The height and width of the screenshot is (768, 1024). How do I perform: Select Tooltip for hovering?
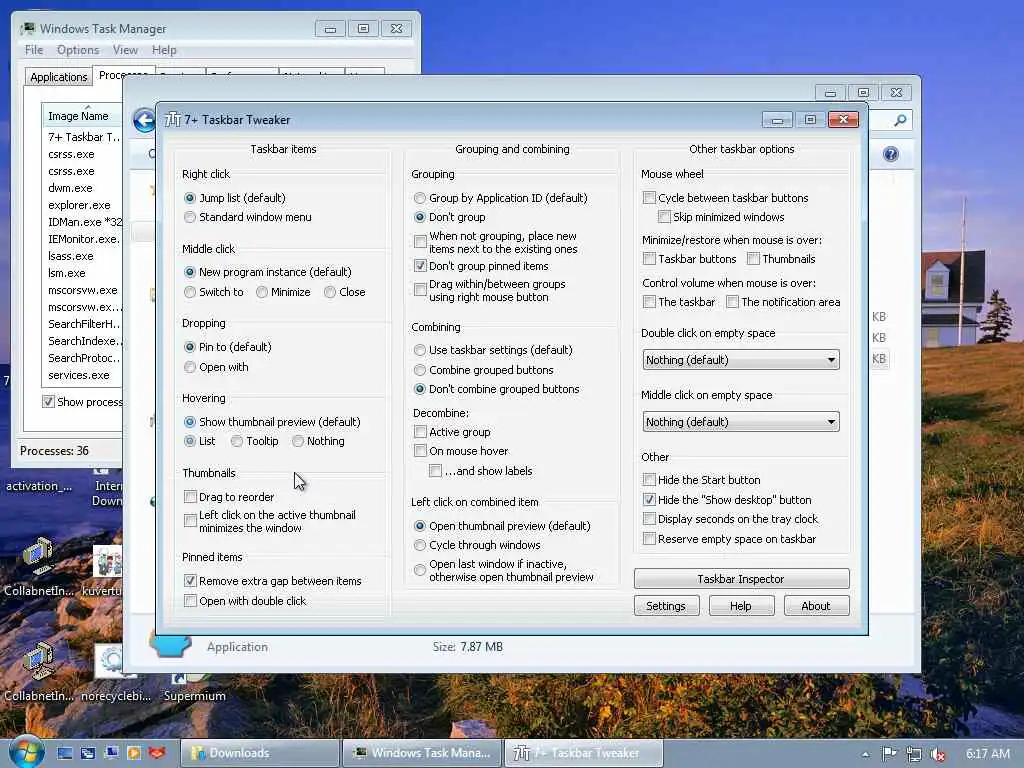(237, 441)
